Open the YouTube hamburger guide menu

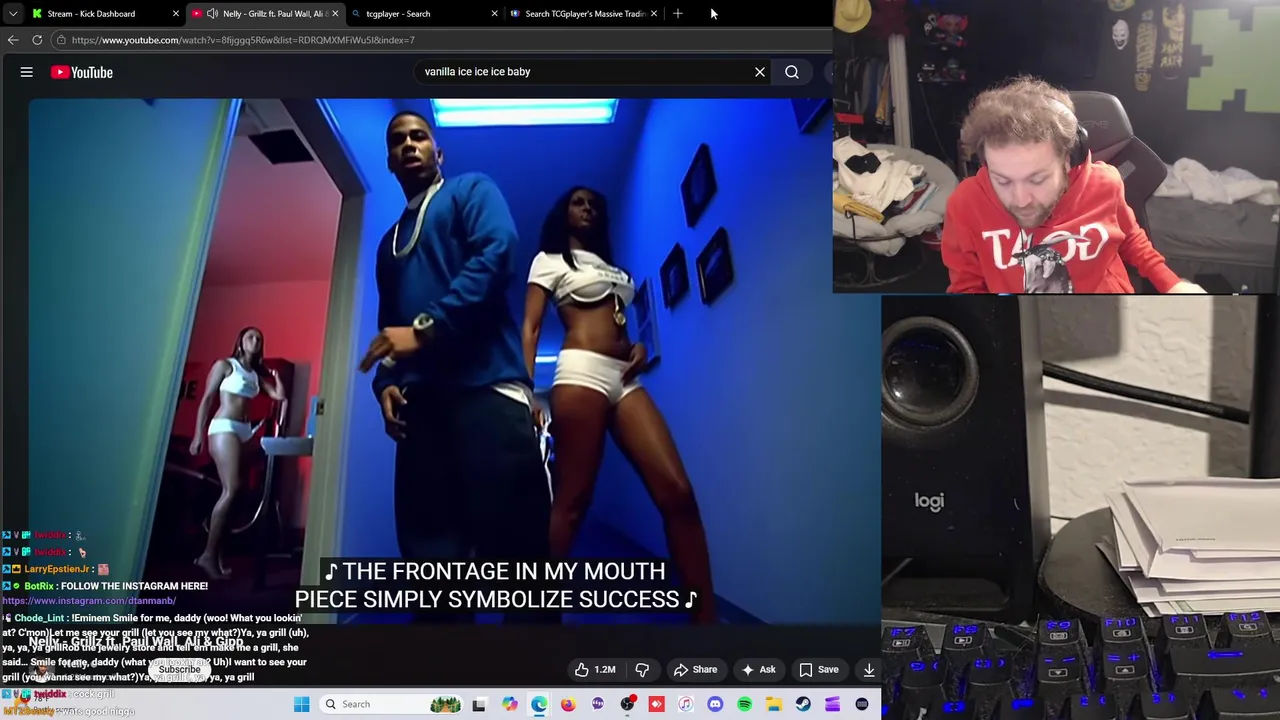coord(27,72)
